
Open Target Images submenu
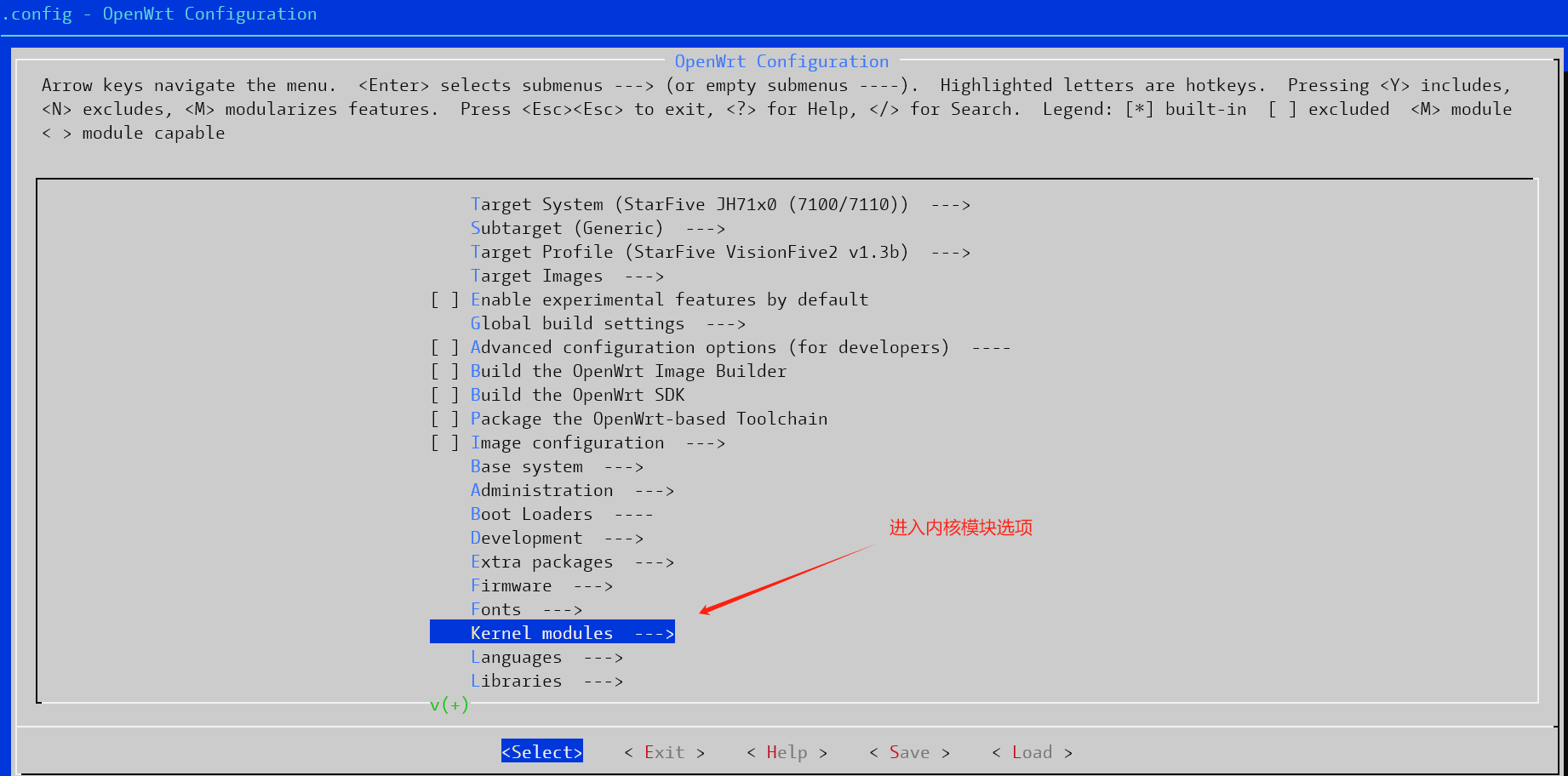(x=567, y=276)
